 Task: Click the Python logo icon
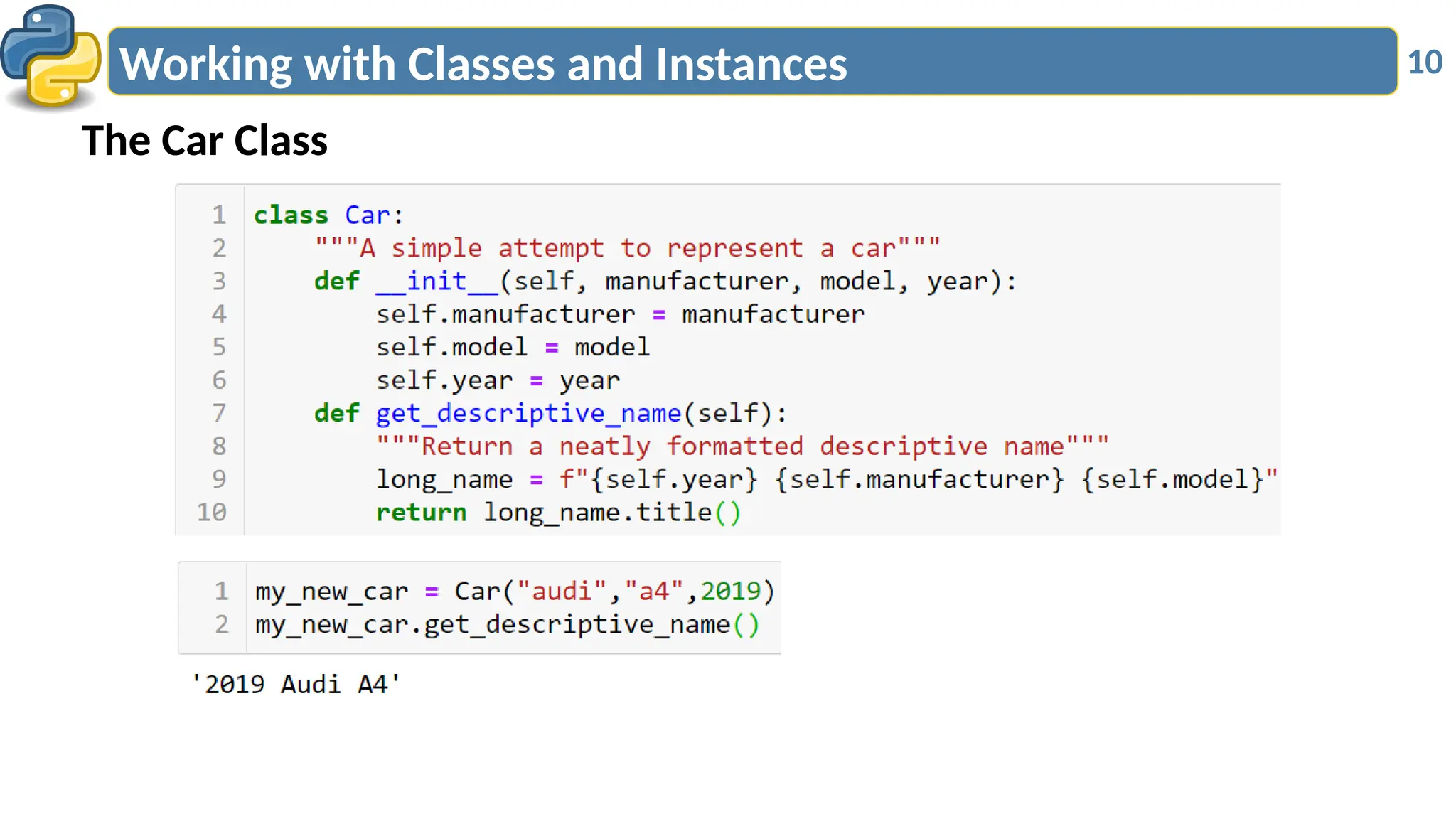(51, 57)
